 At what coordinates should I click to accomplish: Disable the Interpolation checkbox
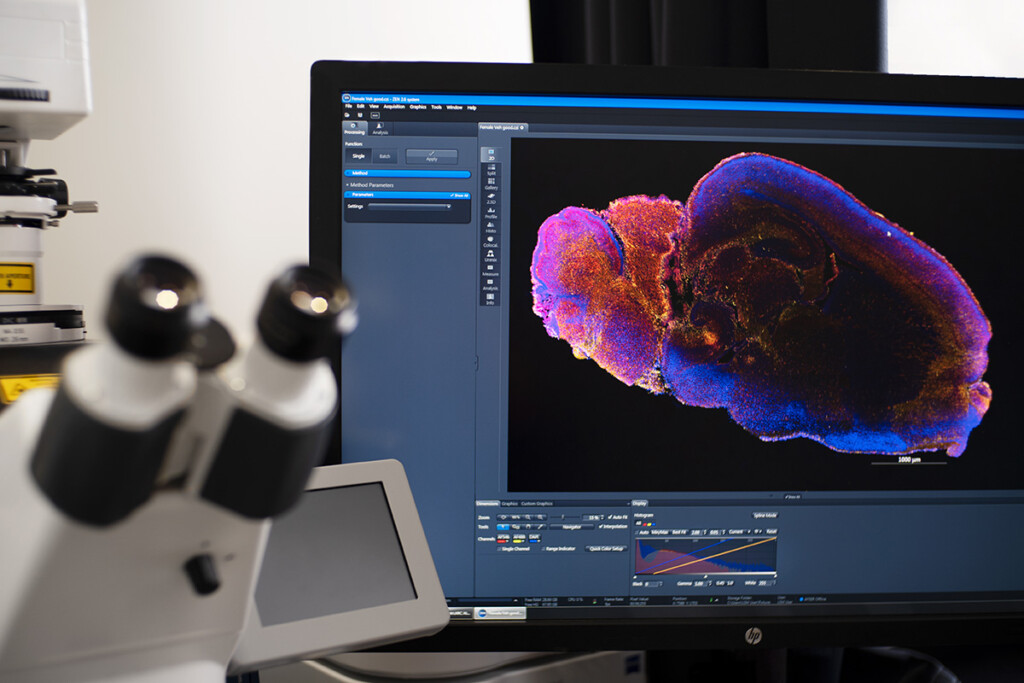point(601,525)
